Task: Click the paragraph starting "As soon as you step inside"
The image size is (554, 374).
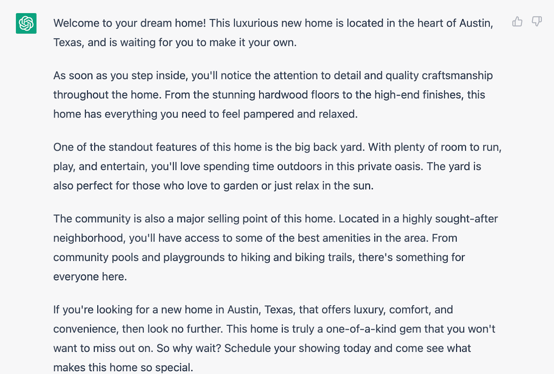Action: point(273,95)
